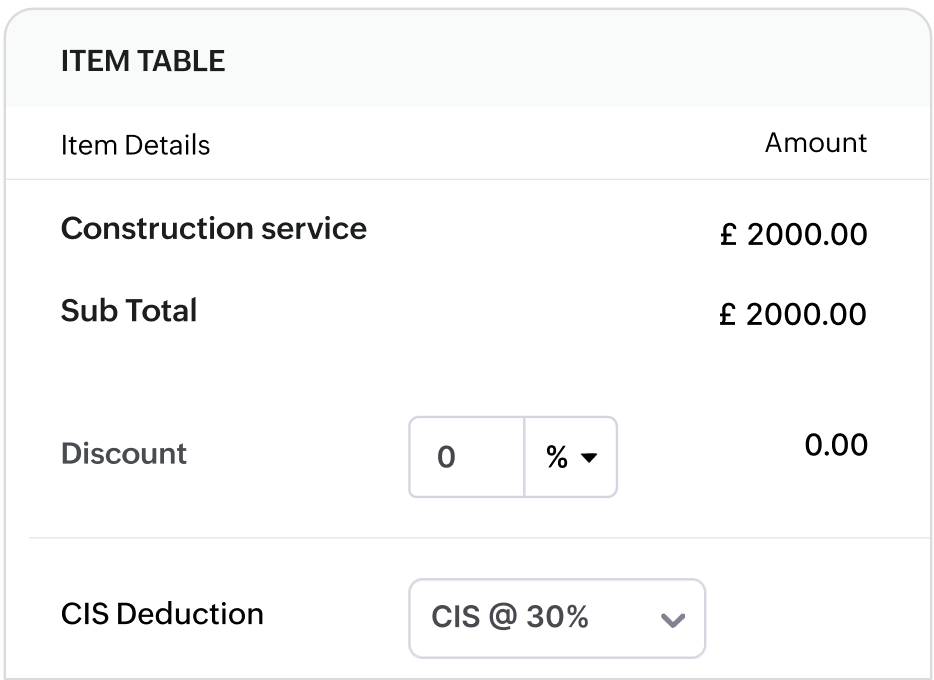The image size is (934, 680).
Task: Click the ITEM TABLE section heading
Action: tap(143, 61)
